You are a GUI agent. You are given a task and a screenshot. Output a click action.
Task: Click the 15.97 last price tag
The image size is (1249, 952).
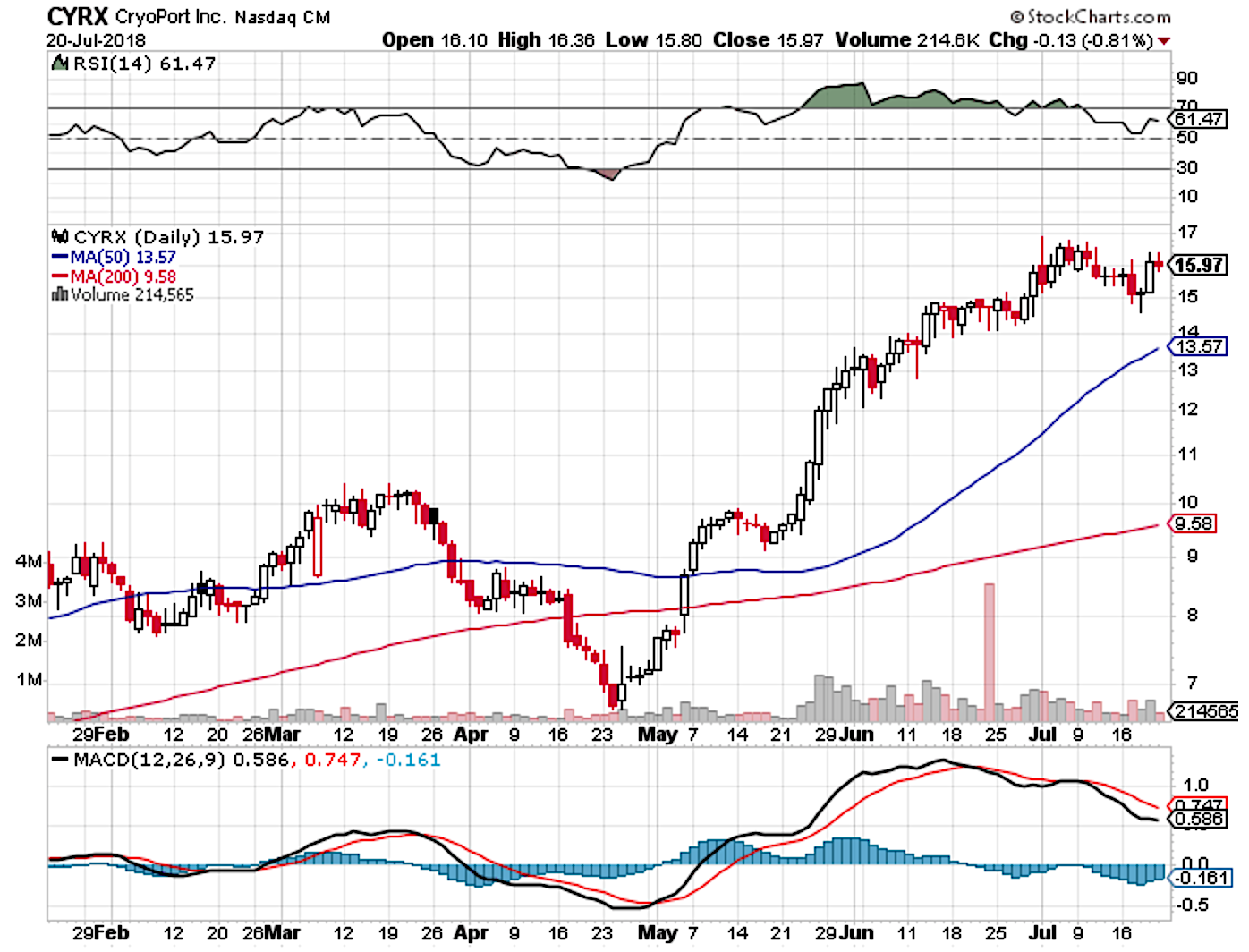(x=1198, y=266)
